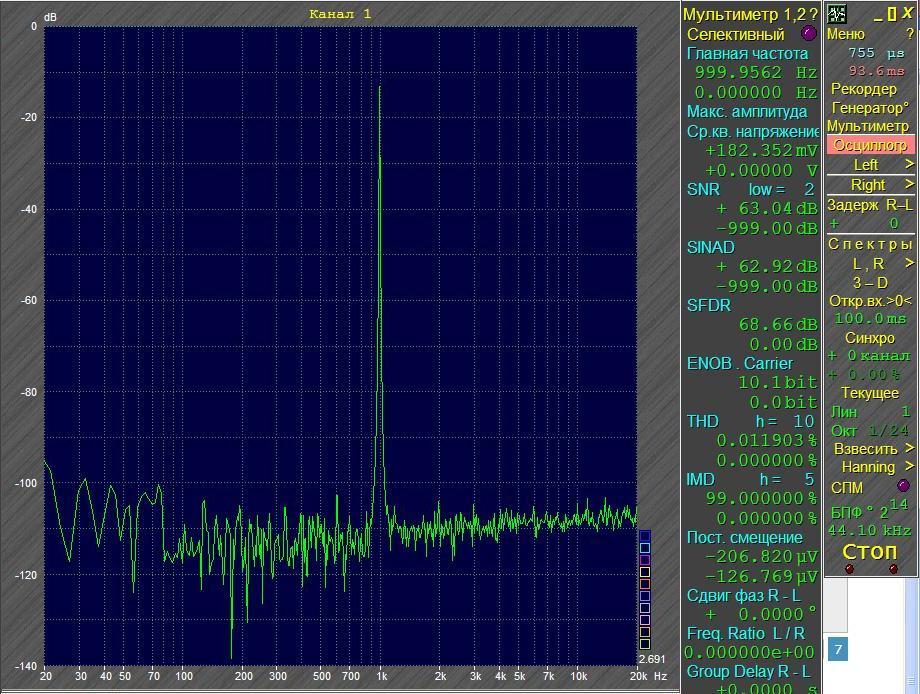Click the Канал 1 plot title
Viewport: 920px width, 694px height.
340,13
